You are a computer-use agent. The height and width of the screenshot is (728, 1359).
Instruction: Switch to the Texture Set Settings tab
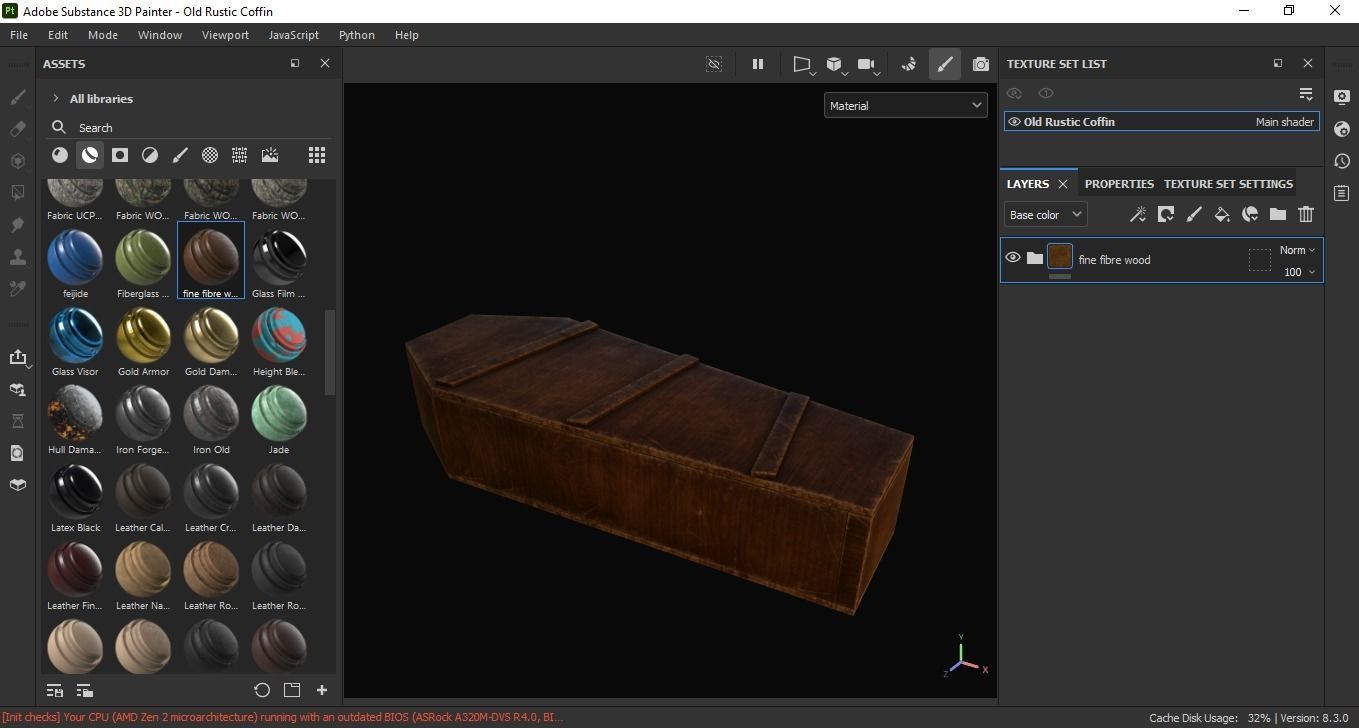point(1228,184)
